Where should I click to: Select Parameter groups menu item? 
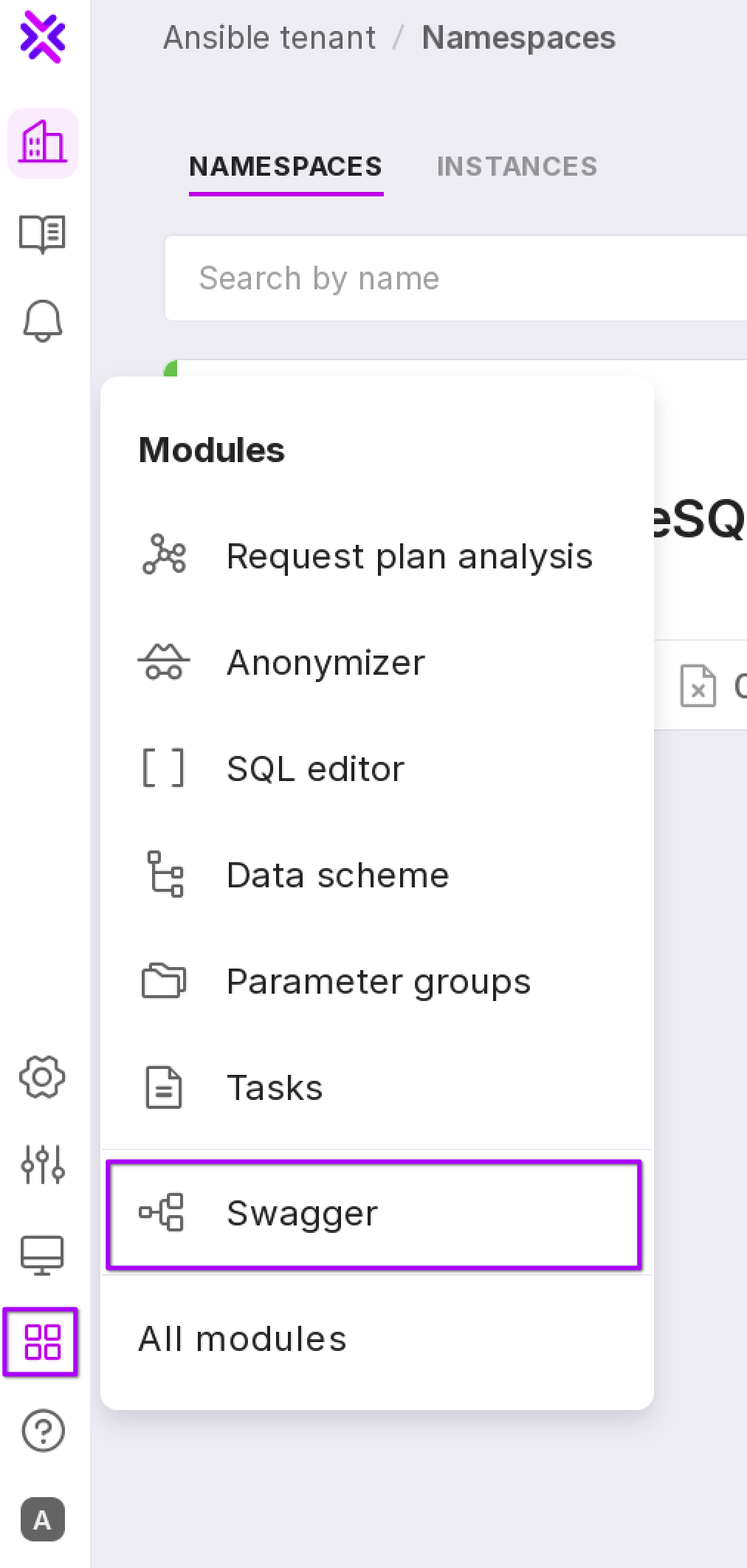(378, 981)
